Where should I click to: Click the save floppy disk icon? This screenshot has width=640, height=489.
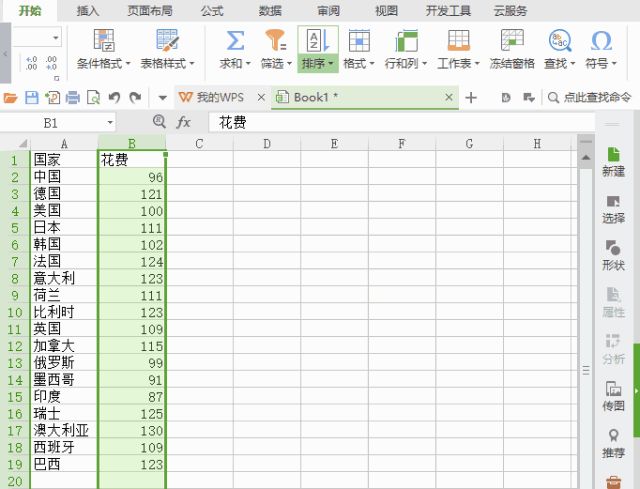32,98
